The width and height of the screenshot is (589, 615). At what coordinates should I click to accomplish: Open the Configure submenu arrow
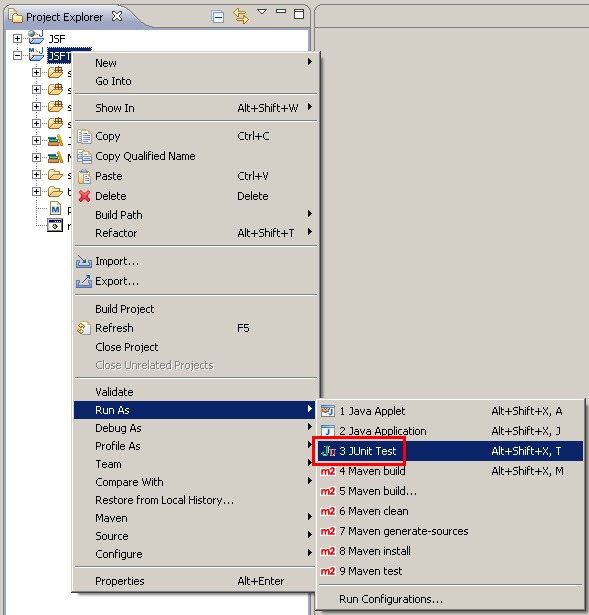click(x=310, y=553)
